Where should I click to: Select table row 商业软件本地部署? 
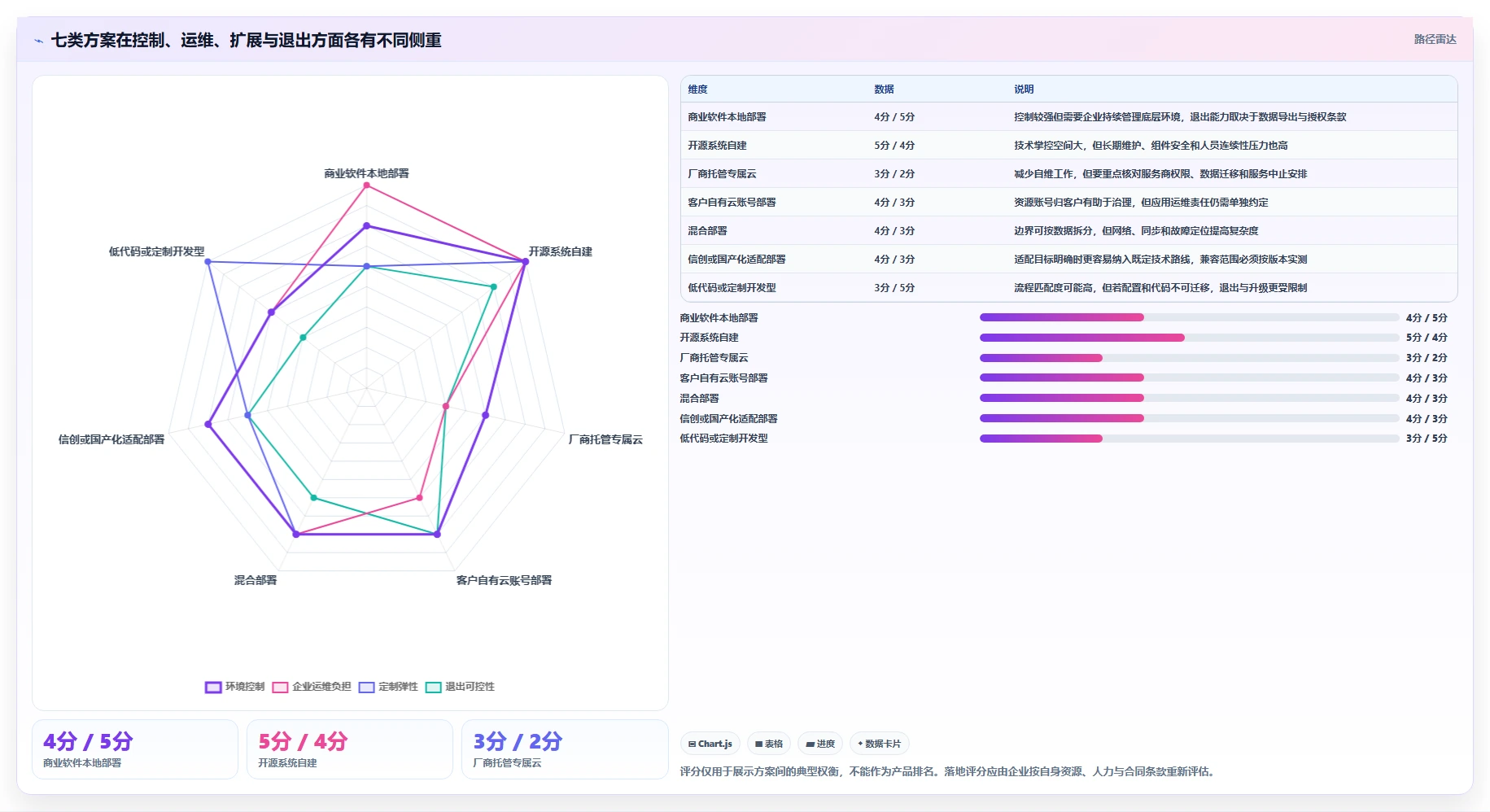click(1068, 117)
